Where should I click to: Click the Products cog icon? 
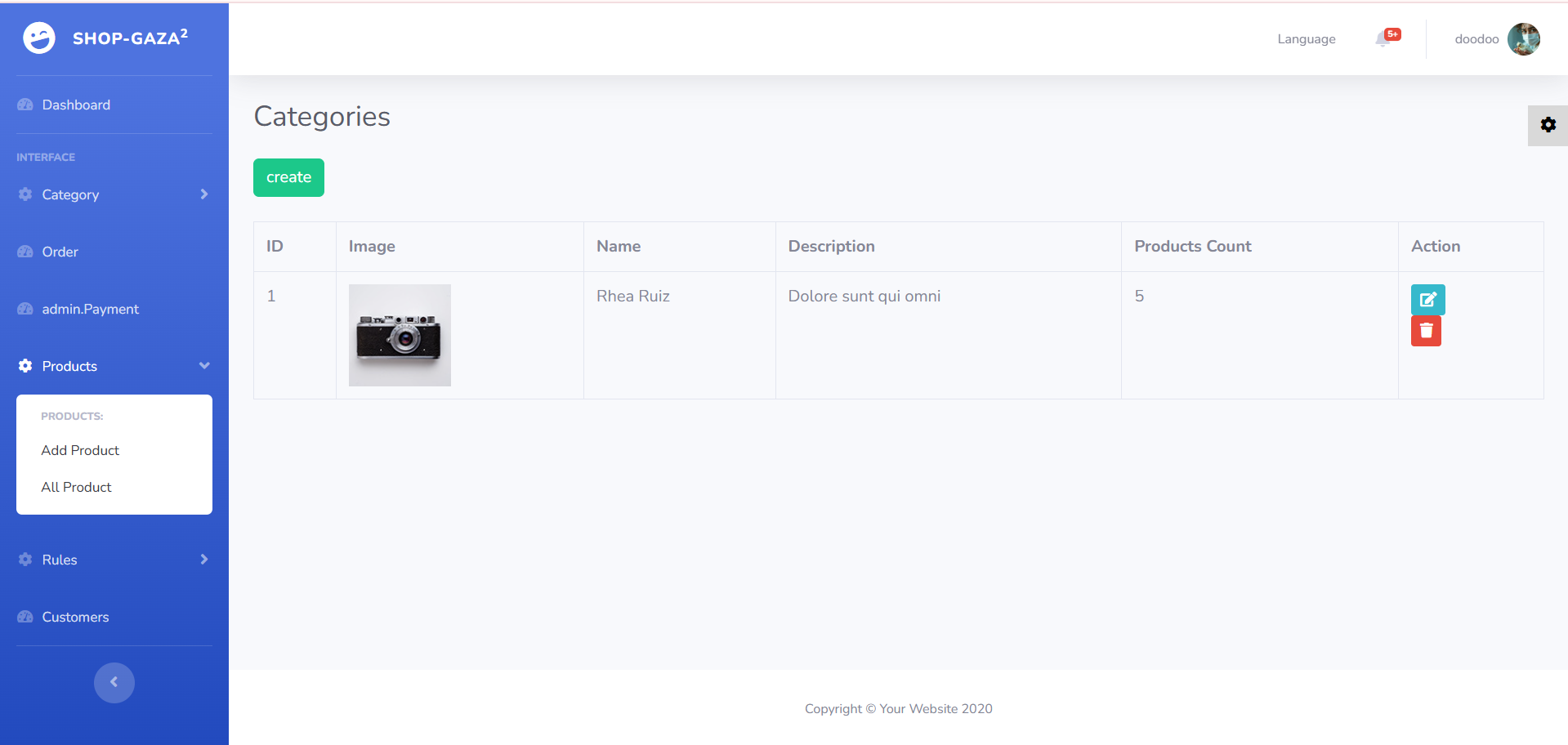click(25, 366)
